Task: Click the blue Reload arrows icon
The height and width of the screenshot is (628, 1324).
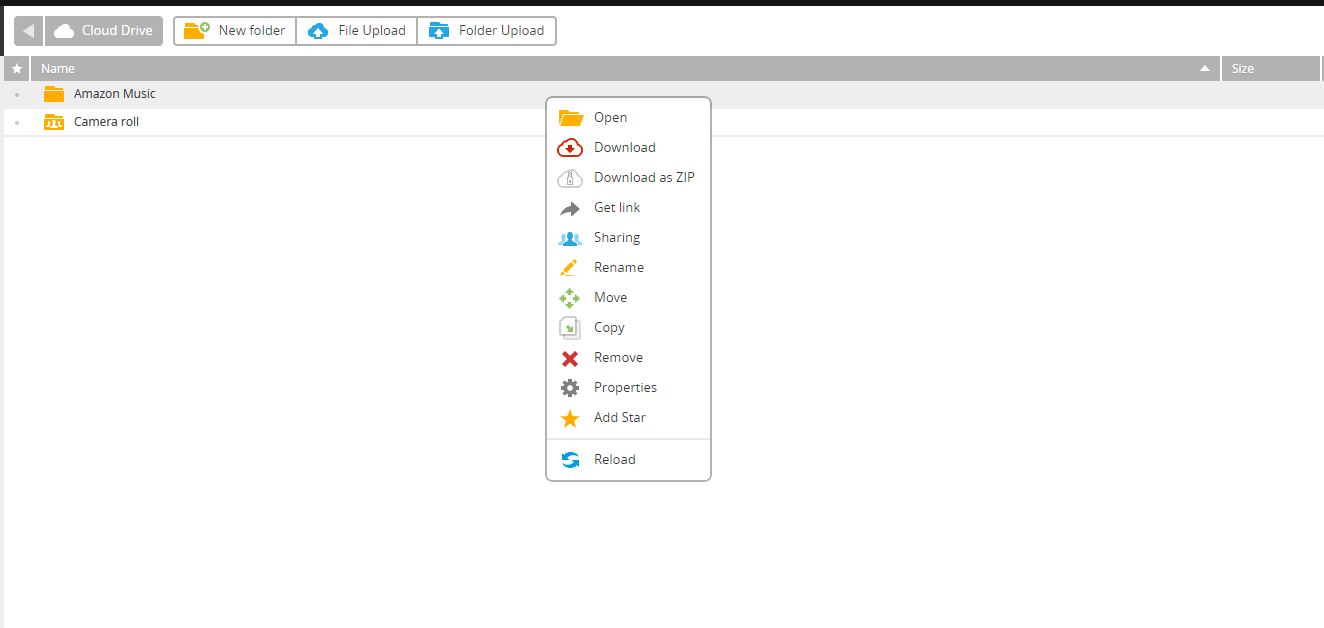Action: click(569, 460)
